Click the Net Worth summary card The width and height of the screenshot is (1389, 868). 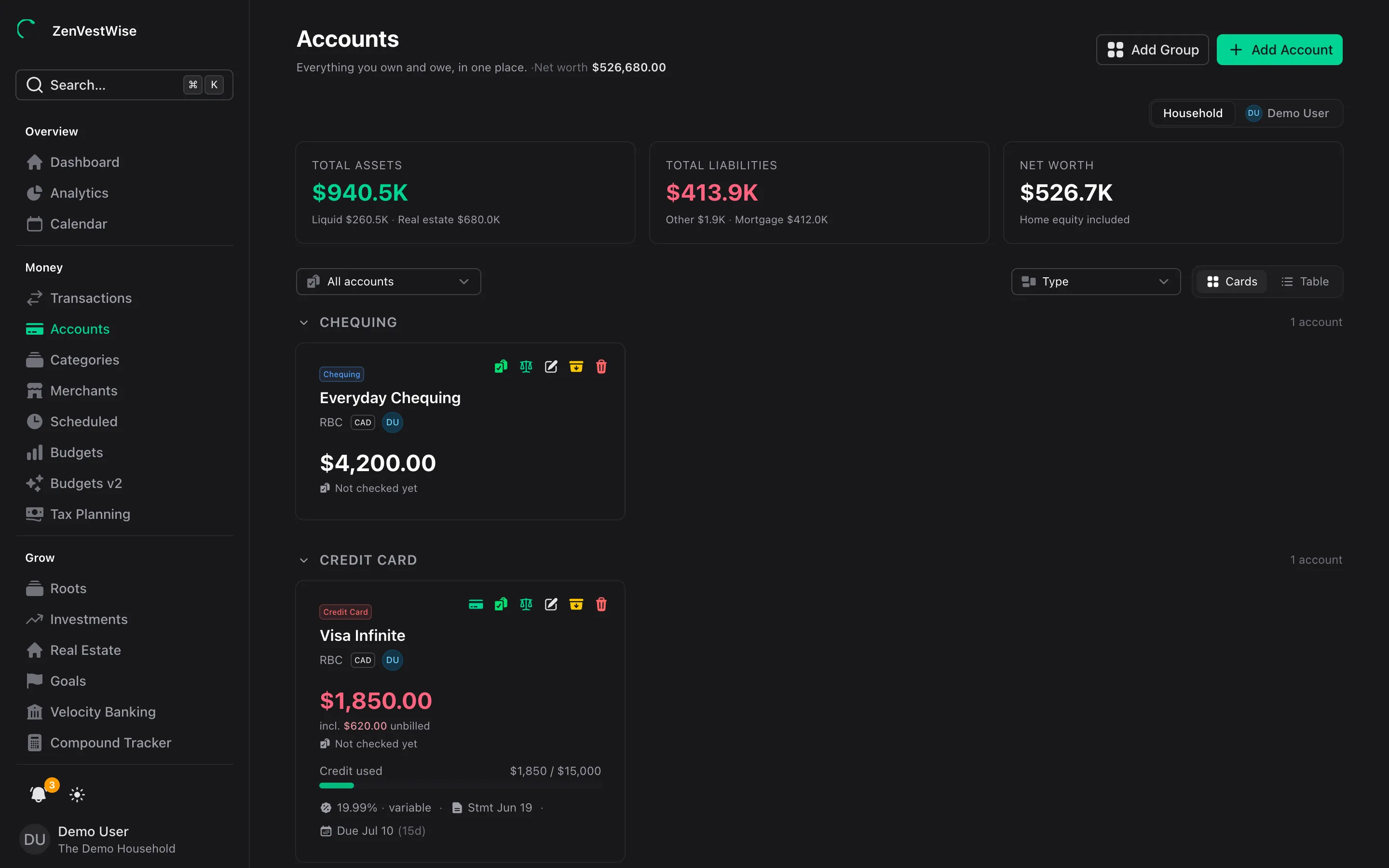[x=1172, y=193]
